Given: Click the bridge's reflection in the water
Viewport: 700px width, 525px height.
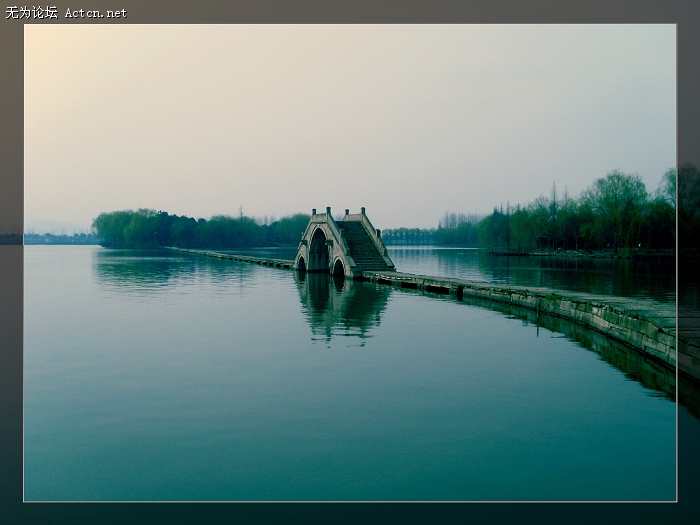Looking at the screenshot, I should click(x=341, y=307).
